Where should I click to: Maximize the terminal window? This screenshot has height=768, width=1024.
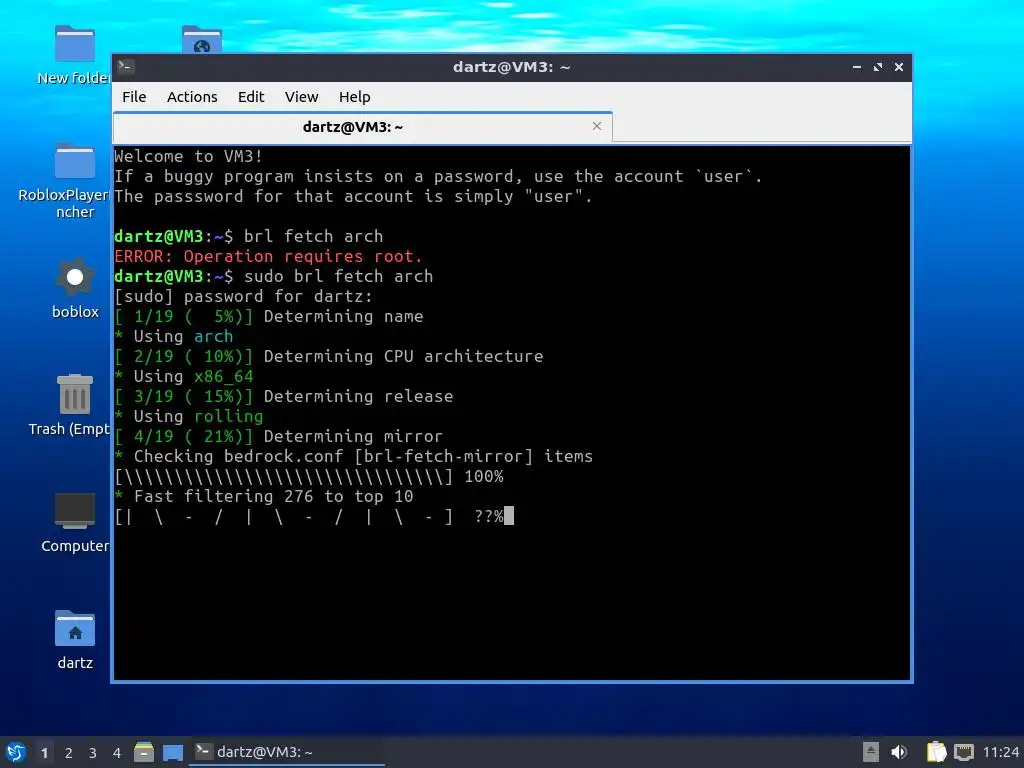[x=878, y=67]
